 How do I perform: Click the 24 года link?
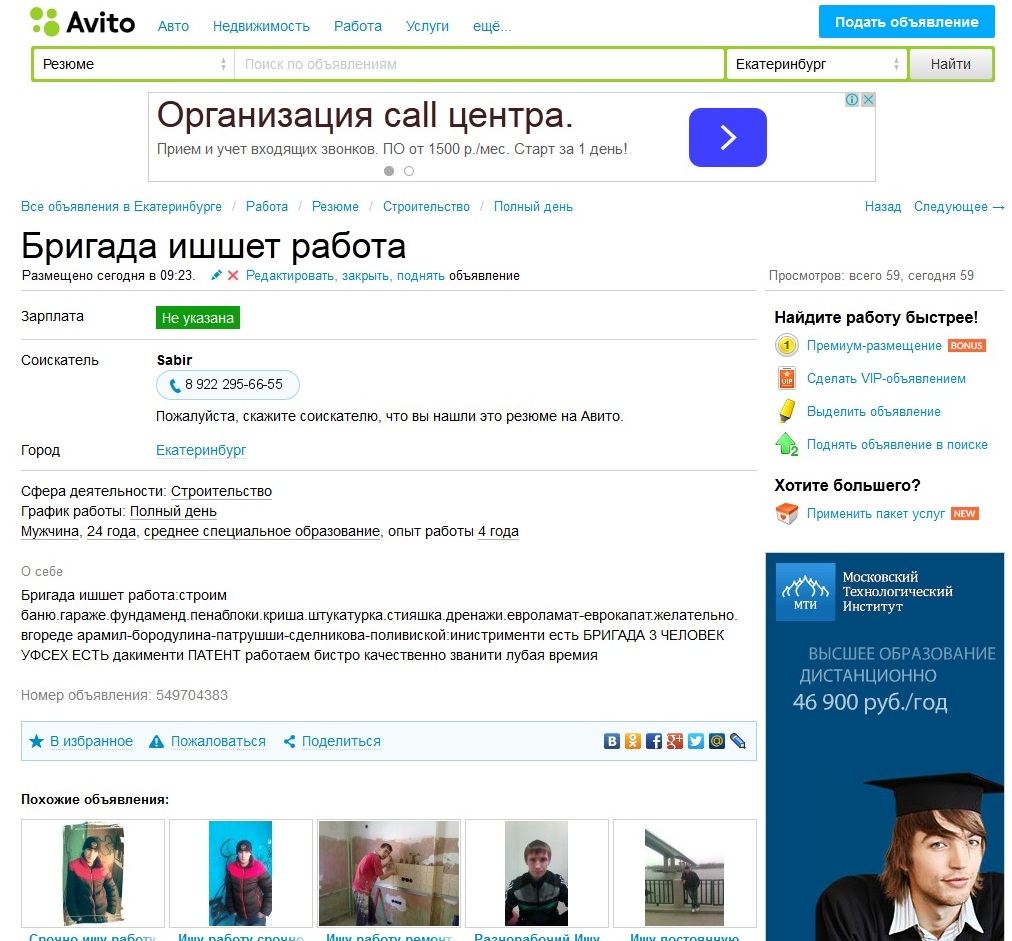(111, 531)
